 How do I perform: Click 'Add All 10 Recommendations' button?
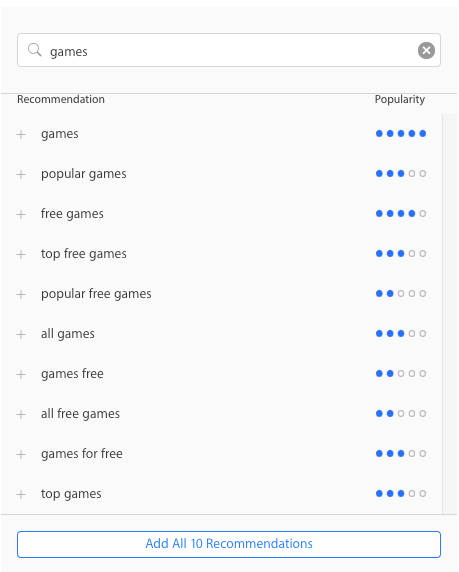coord(229,544)
